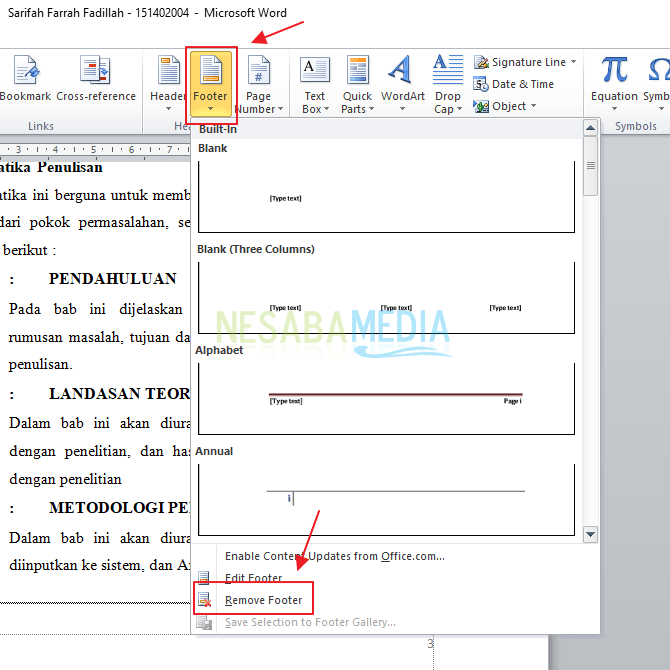Click the footer gallery scroll up arrow
Viewport: 670px width, 670px height.
click(x=590, y=127)
